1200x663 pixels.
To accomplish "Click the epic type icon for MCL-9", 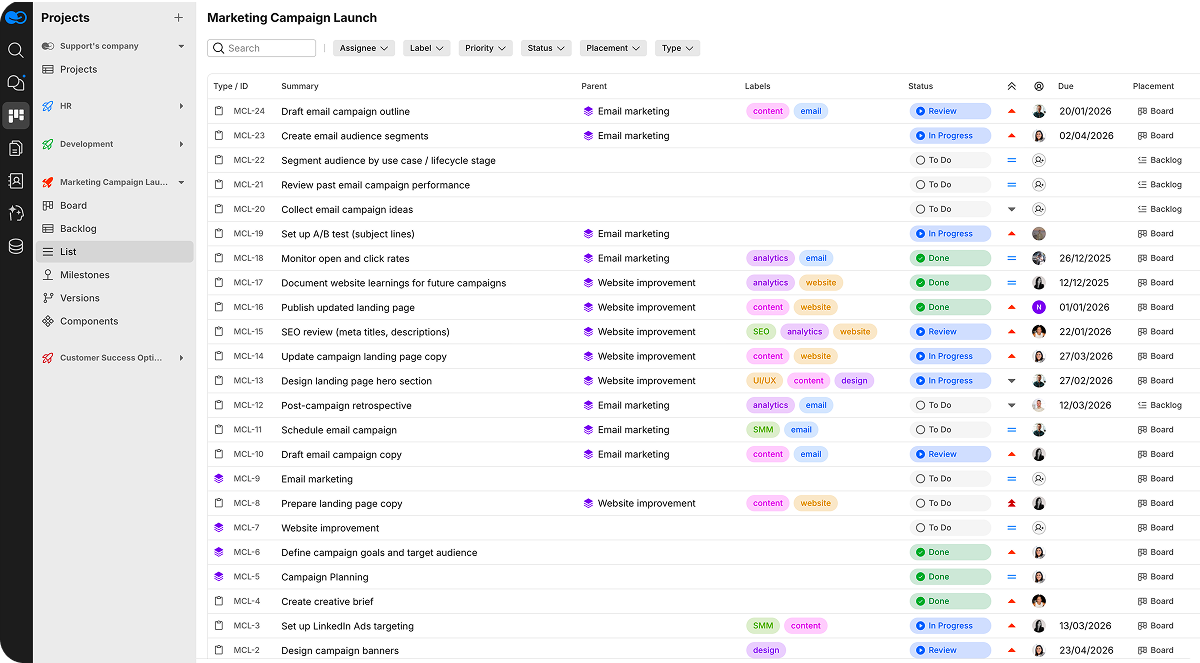I will (x=219, y=479).
